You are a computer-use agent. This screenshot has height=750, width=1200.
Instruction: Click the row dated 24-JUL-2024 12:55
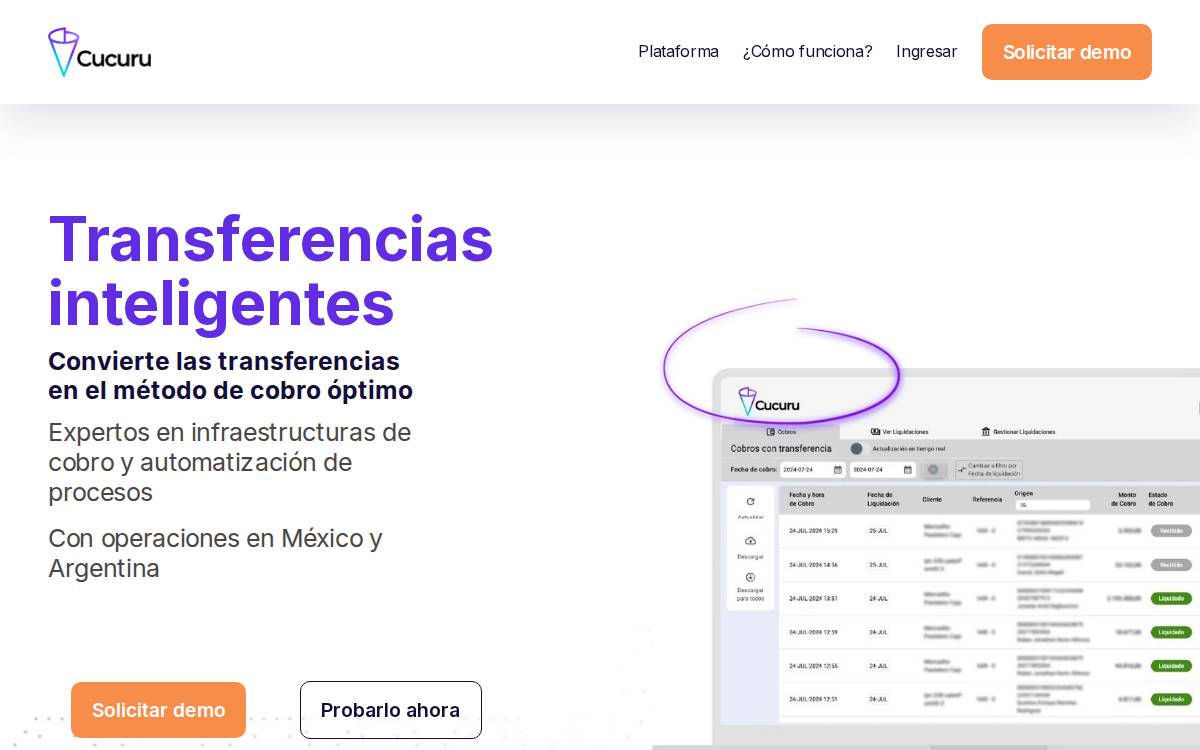point(990,665)
